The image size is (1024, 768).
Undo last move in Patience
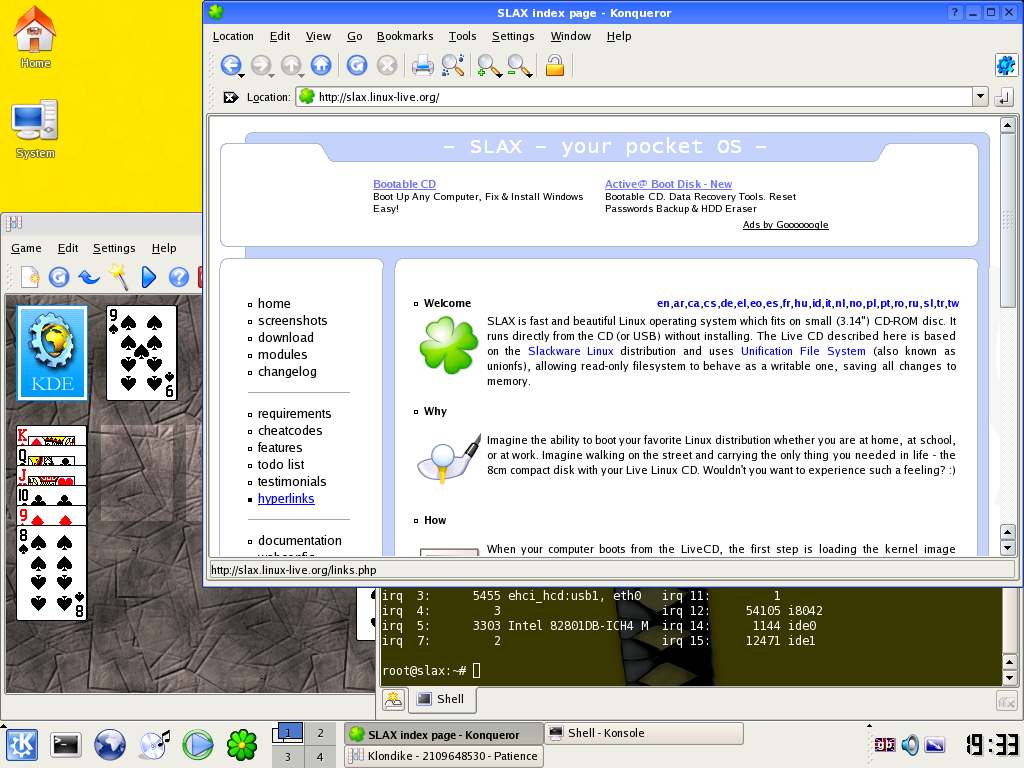[89, 277]
